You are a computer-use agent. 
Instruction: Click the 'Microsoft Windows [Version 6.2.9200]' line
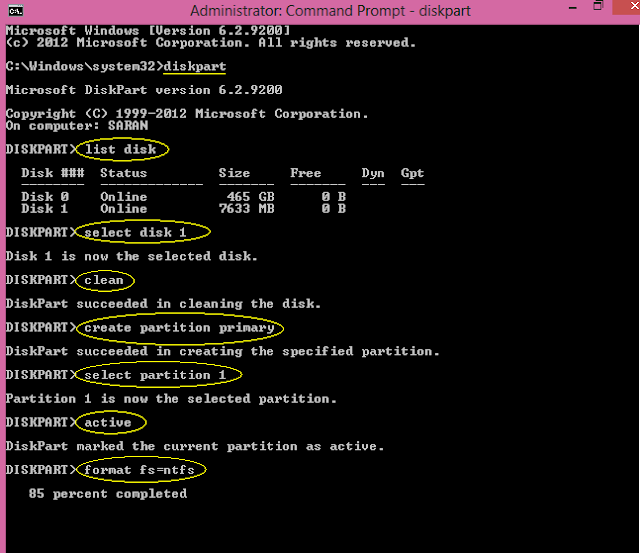pos(148,31)
